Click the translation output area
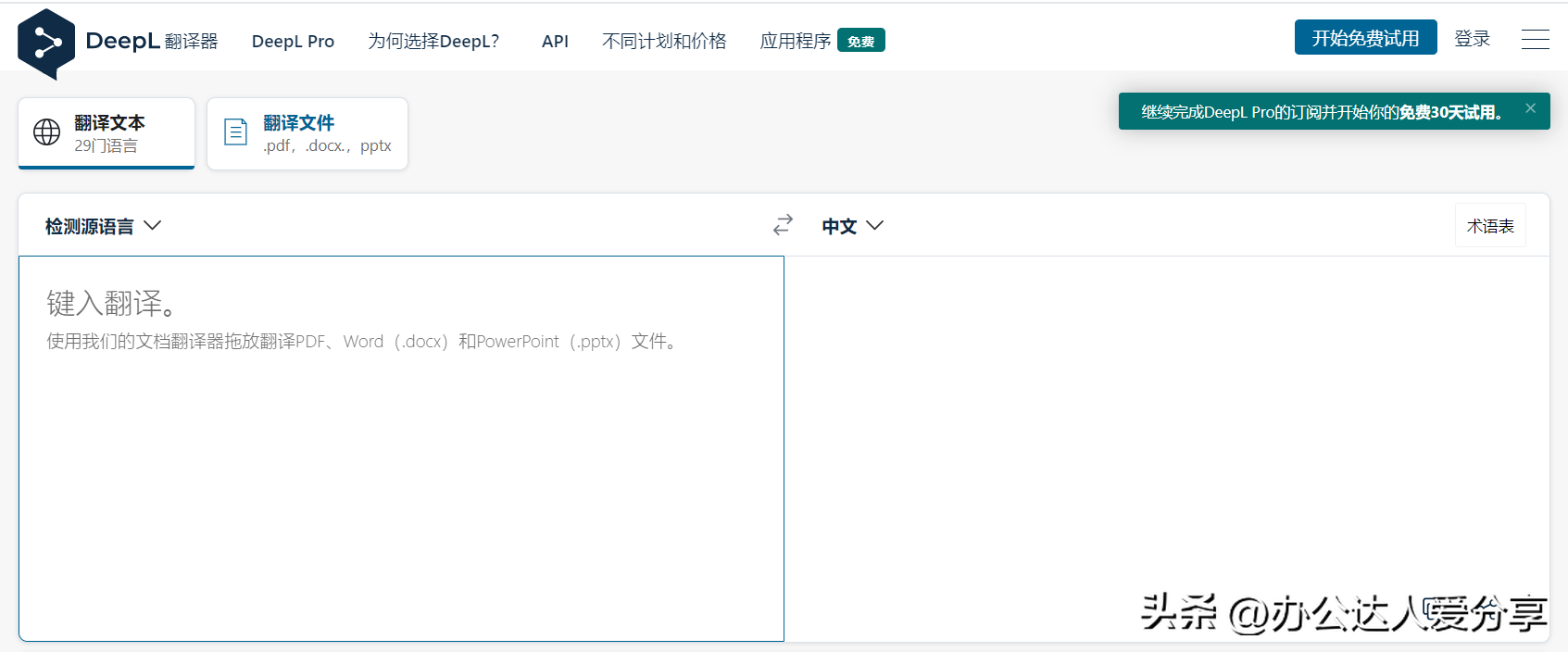 coord(1166,448)
